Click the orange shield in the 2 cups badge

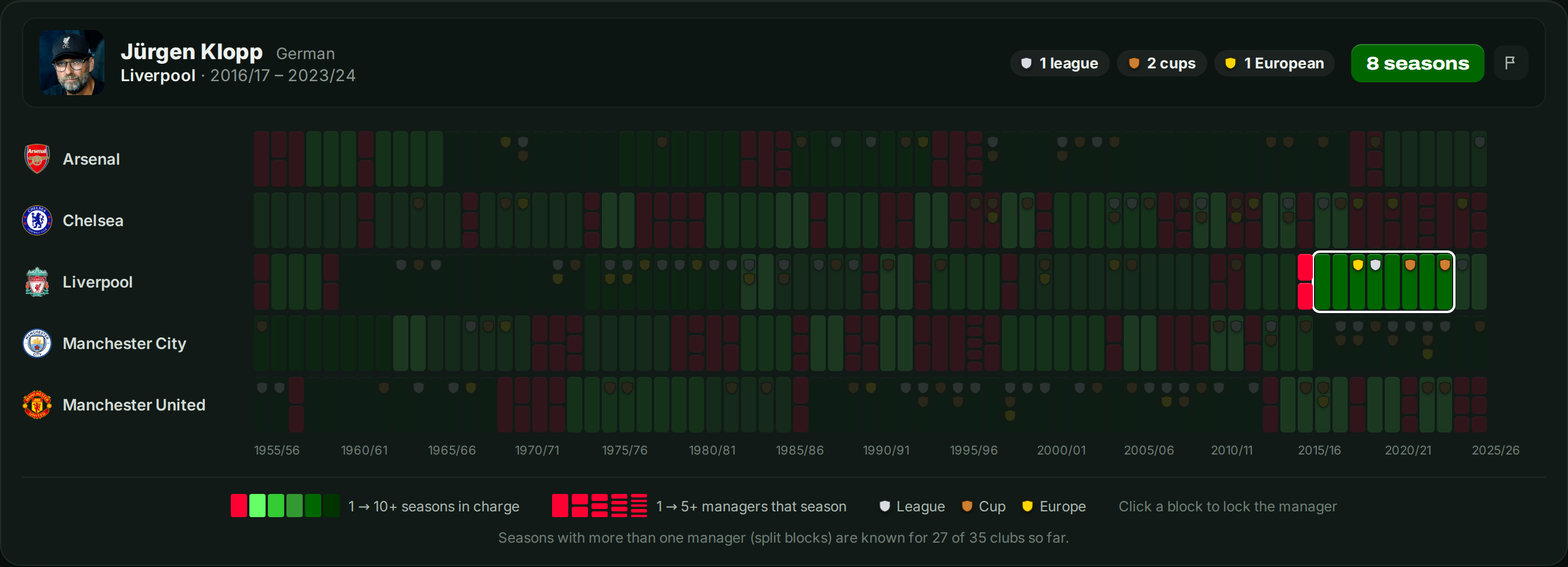(x=1134, y=63)
